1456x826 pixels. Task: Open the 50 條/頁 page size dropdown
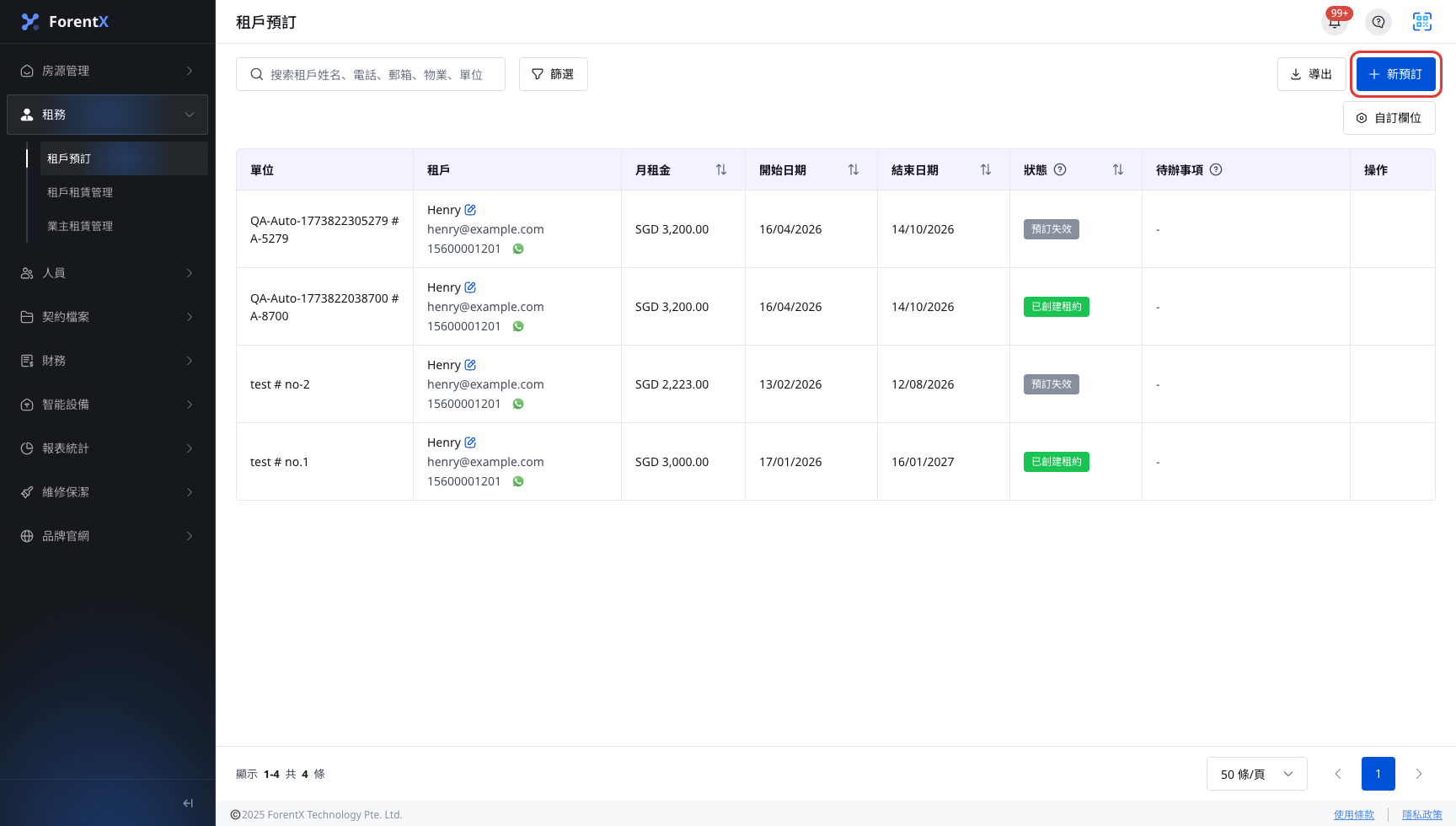[x=1256, y=774]
